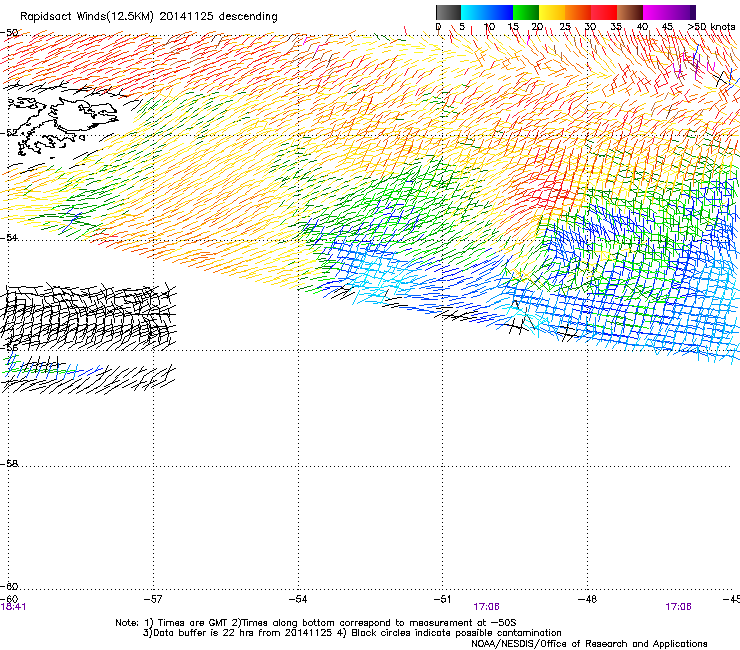Image resolution: width=740 pixels, height=650 pixels.
Task: Click the green 15–20 knots legend segment
Action: tap(526, 12)
